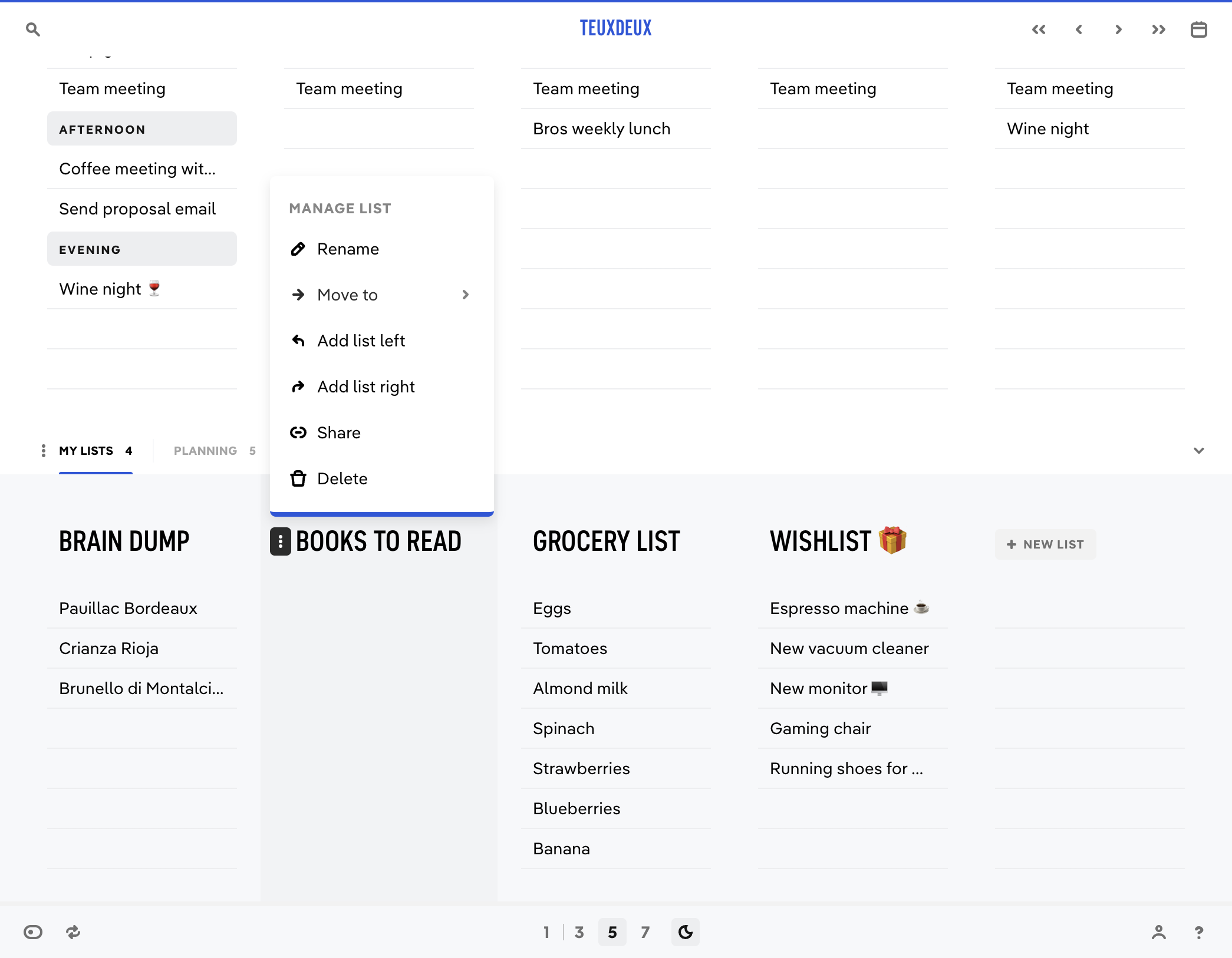The image size is (1232, 958).
Task: Open the account profile icon
Action: click(x=1159, y=932)
